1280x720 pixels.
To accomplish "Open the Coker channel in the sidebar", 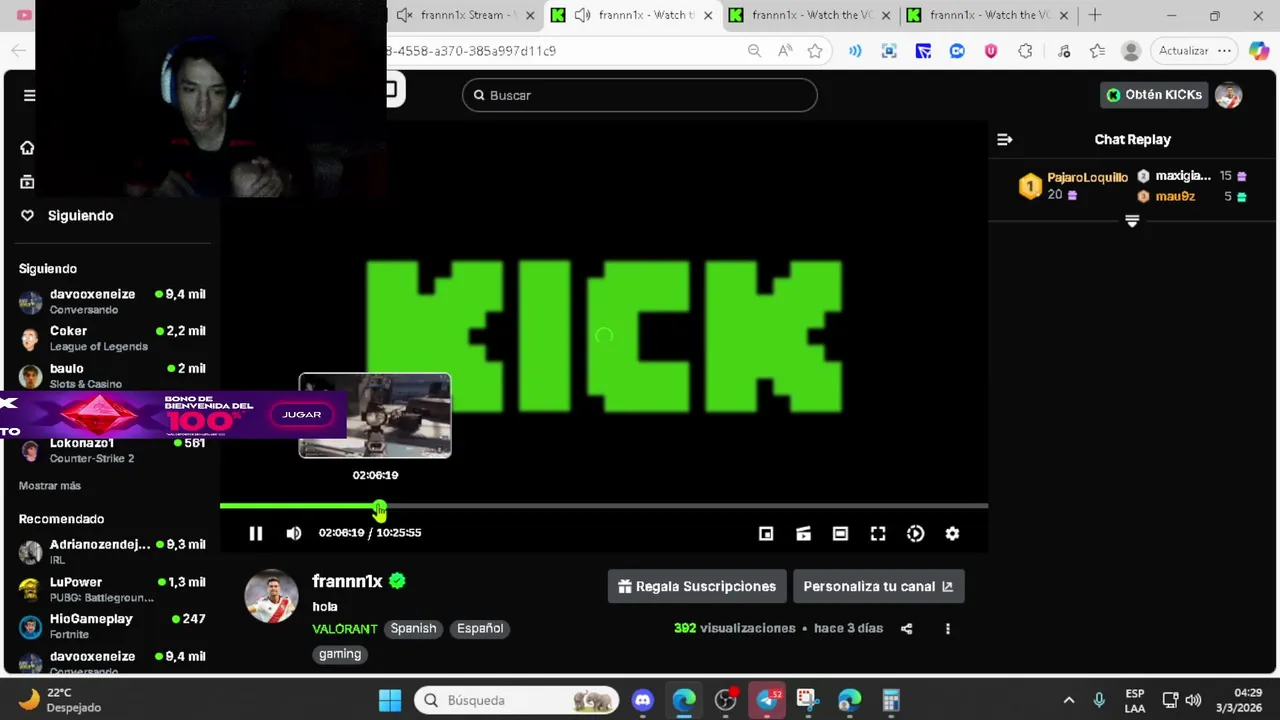I will [112, 338].
